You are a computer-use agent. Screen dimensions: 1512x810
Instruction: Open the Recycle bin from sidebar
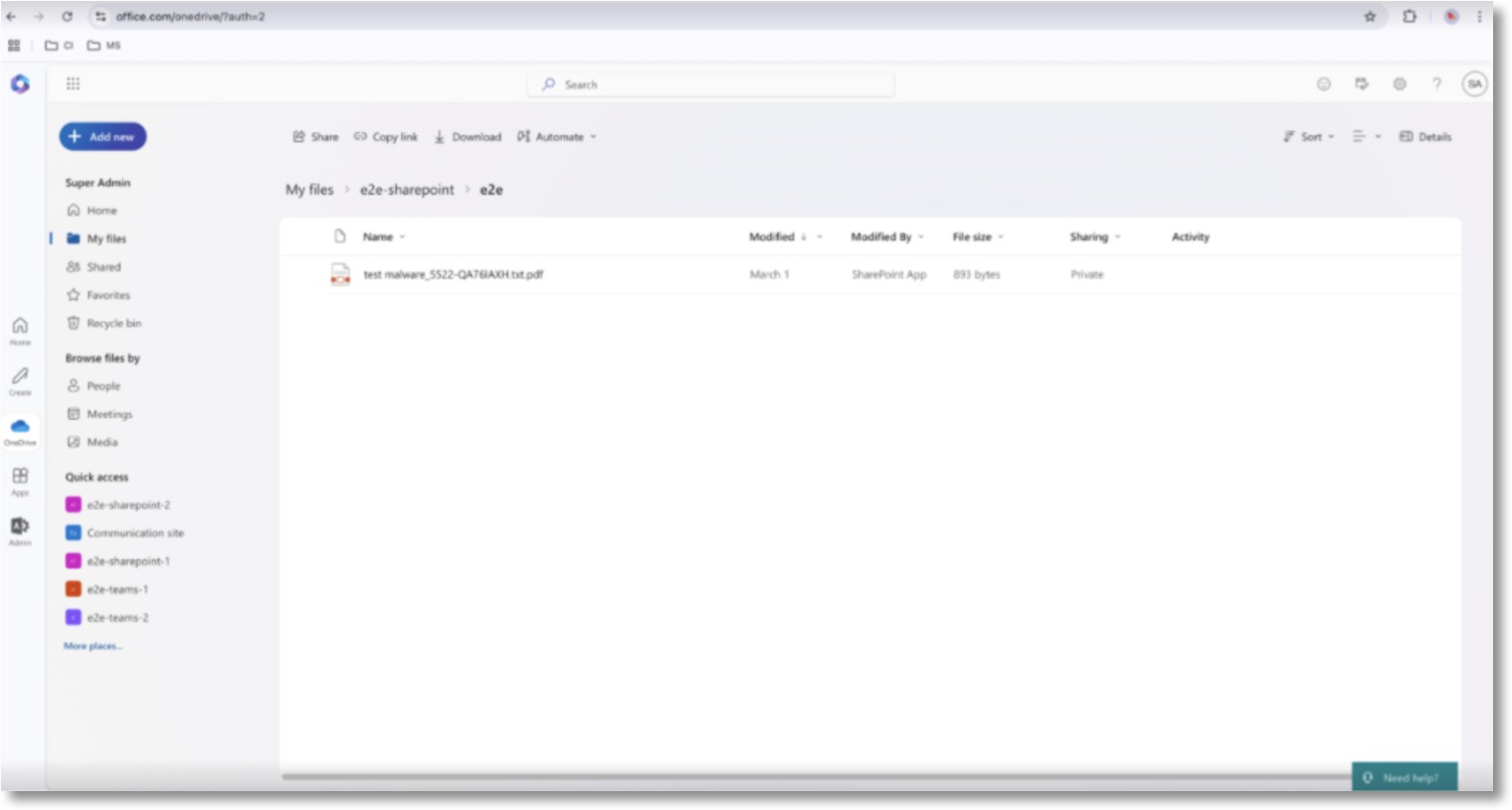pyautogui.click(x=112, y=323)
